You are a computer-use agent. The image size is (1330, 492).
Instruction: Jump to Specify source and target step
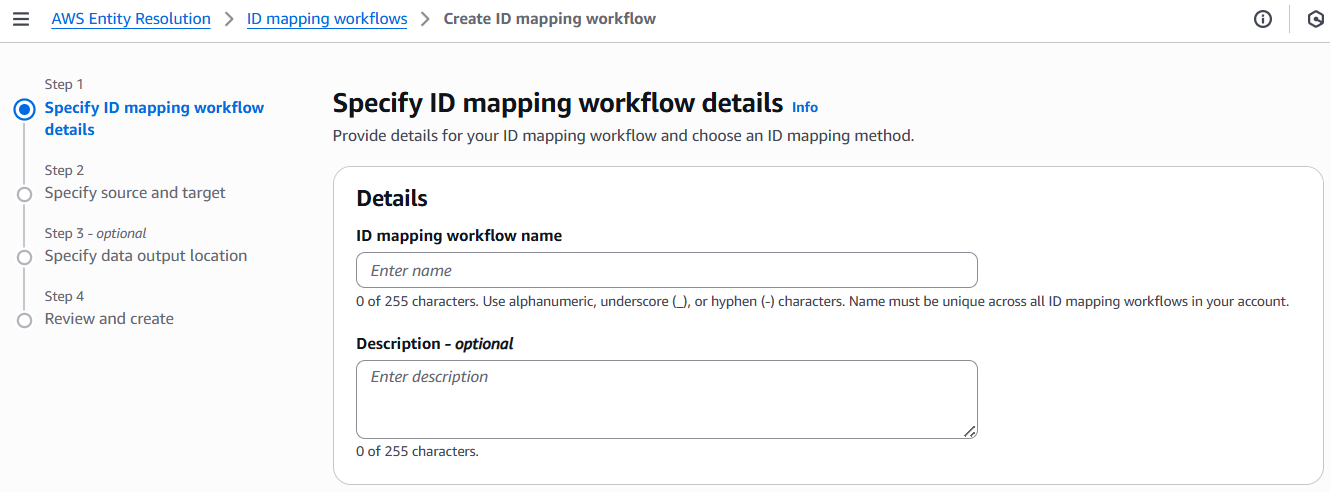135,193
